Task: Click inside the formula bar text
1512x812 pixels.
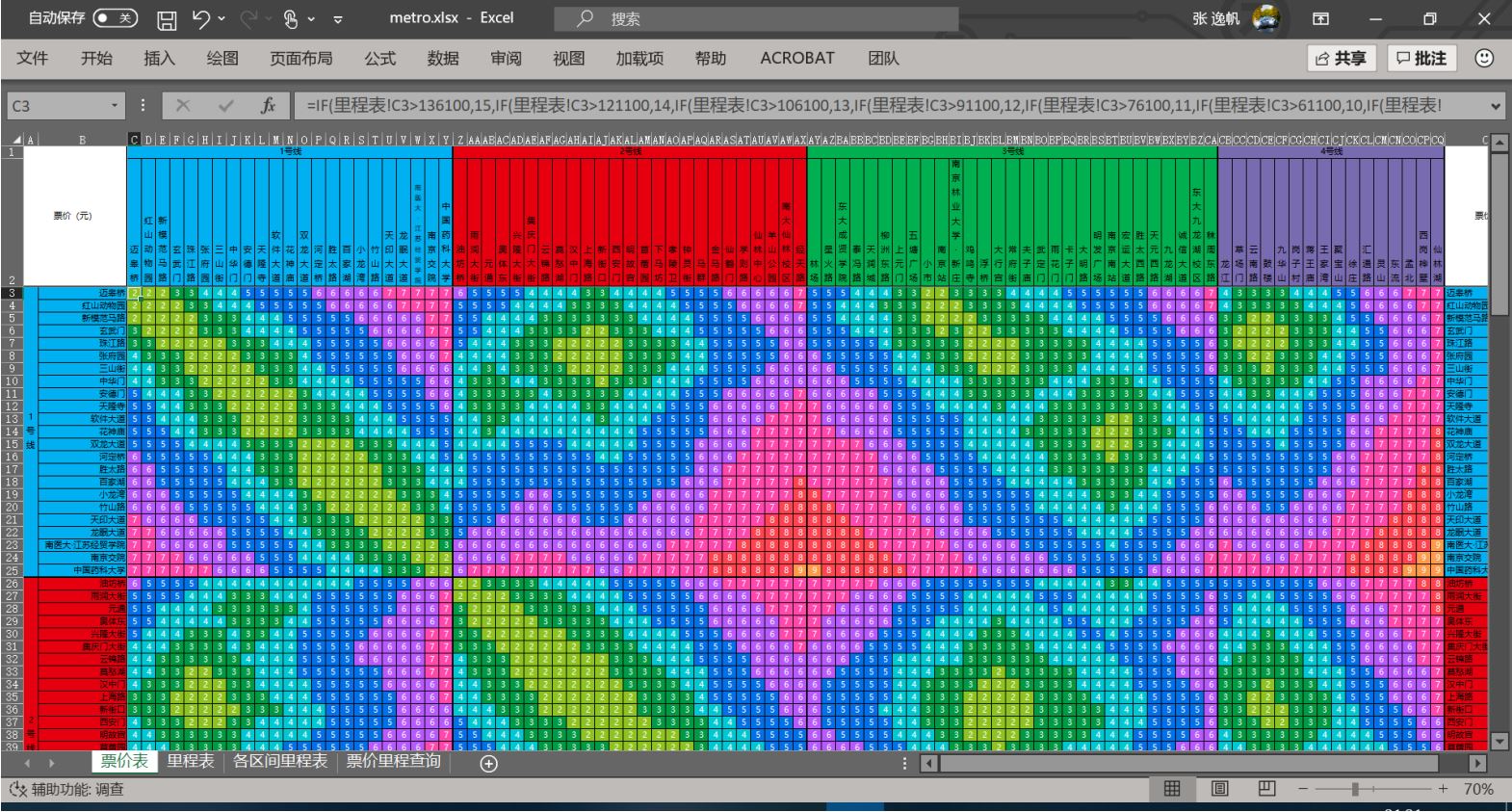Action: pos(888,106)
